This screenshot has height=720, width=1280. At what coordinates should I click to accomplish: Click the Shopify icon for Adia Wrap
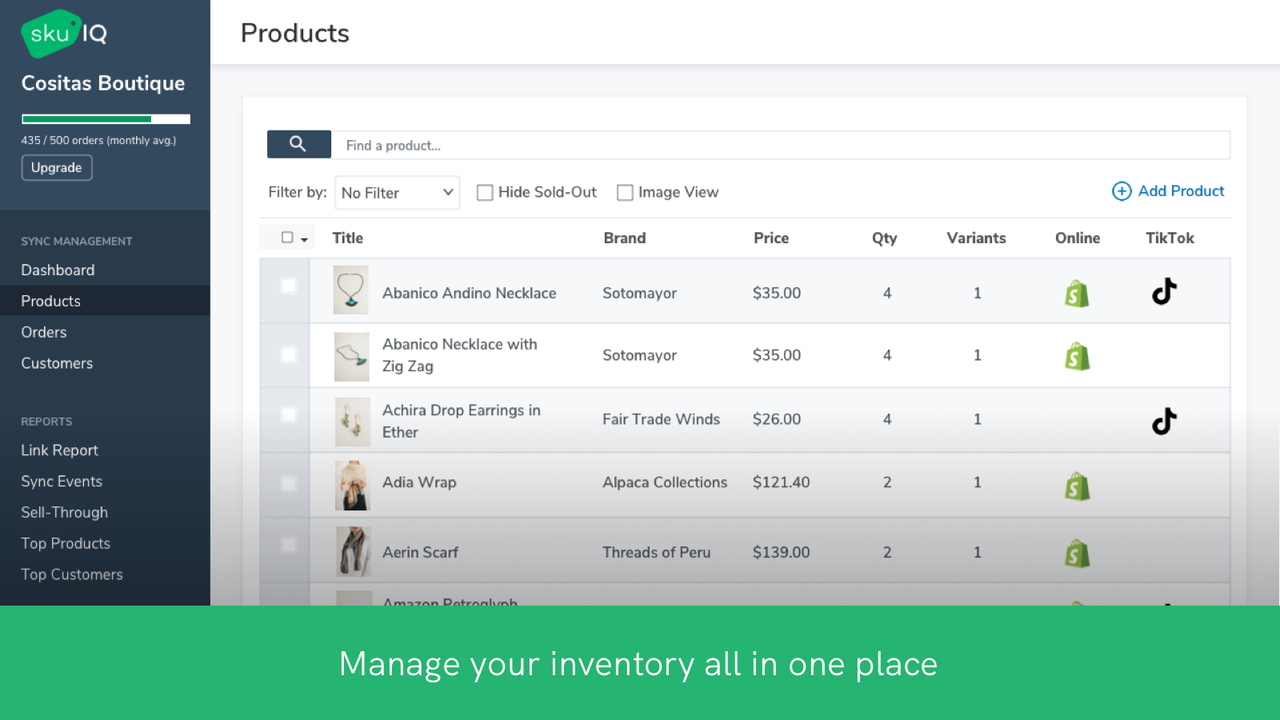pyautogui.click(x=1077, y=486)
